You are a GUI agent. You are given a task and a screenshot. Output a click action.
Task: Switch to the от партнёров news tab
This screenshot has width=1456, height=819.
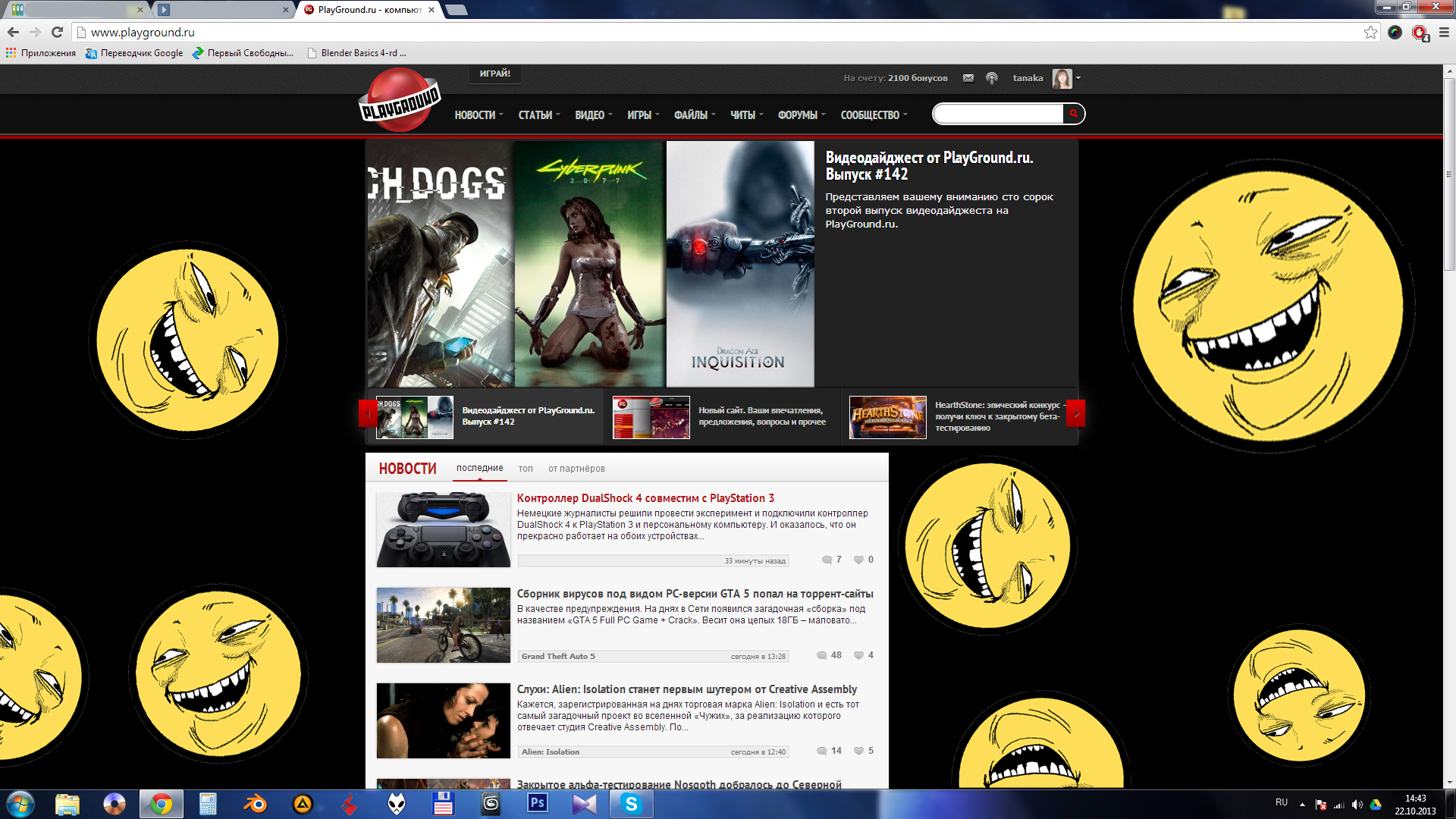pyautogui.click(x=576, y=469)
